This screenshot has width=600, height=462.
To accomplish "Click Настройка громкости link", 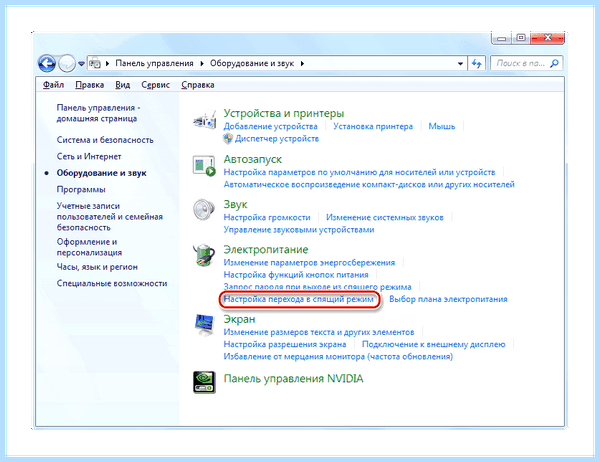I will (267, 217).
